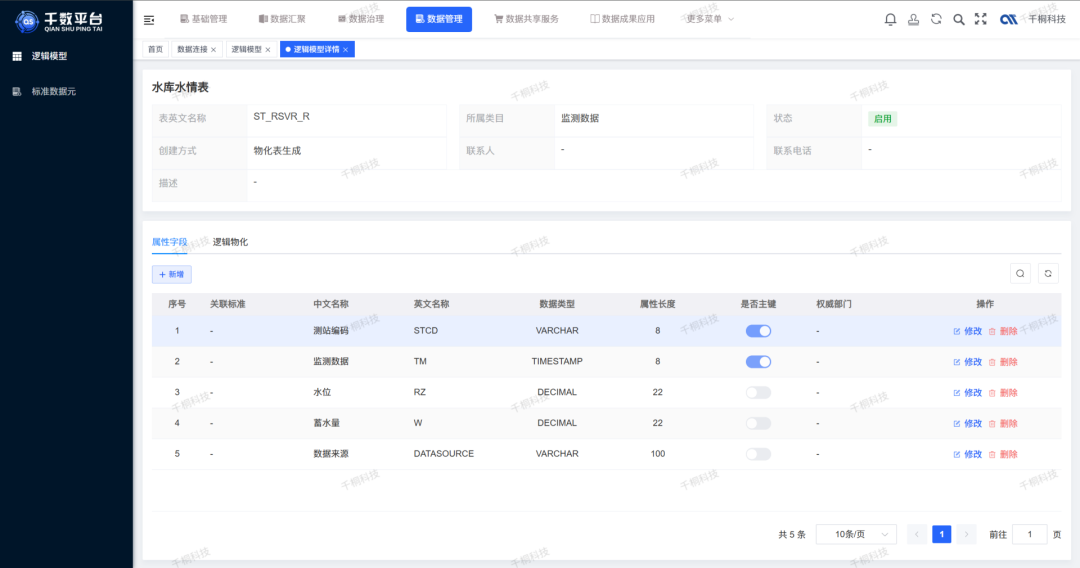Click the DATASOURCE english name cell
Screen dimensions: 1080x568
444,454
